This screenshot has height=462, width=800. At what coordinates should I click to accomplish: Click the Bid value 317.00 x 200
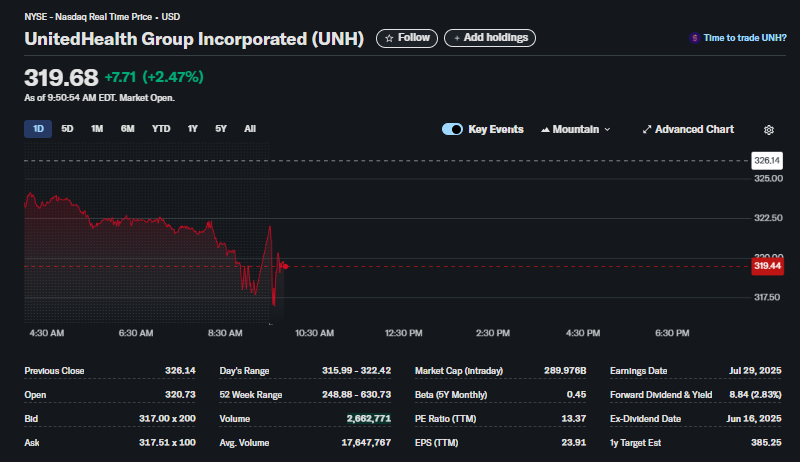pyautogui.click(x=167, y=419)
